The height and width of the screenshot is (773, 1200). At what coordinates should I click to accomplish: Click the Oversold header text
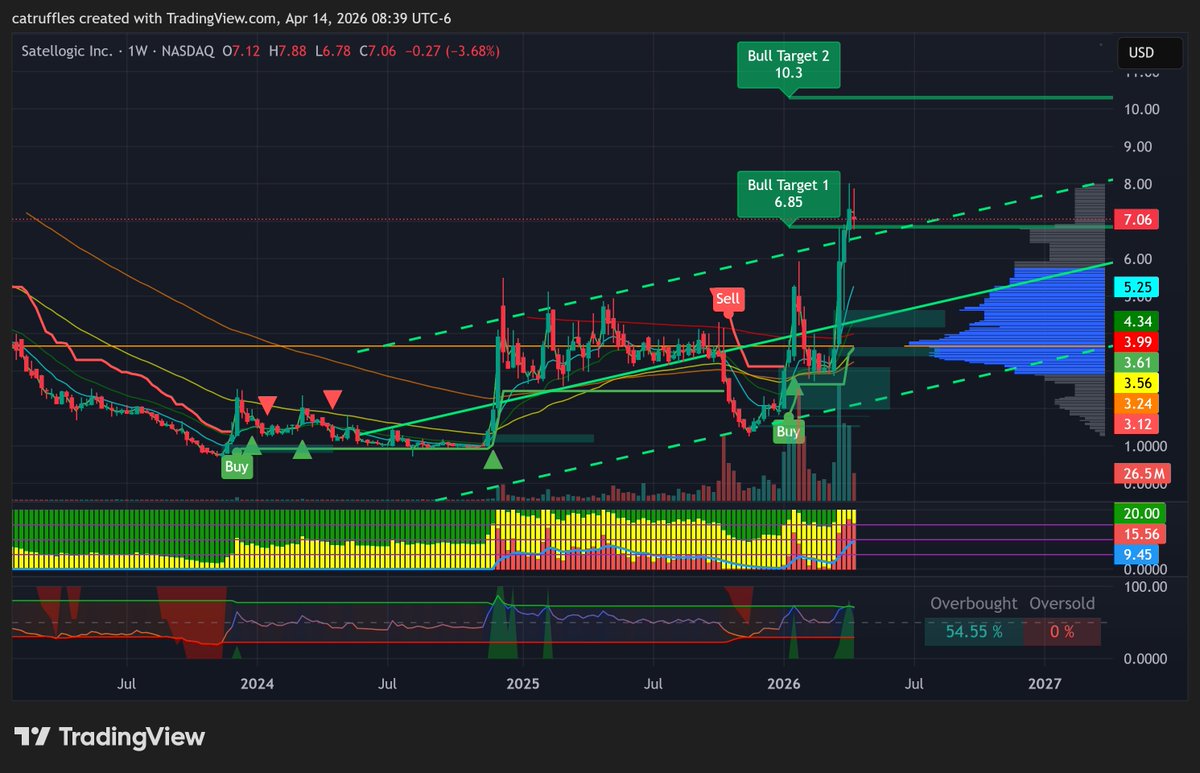1062,604
